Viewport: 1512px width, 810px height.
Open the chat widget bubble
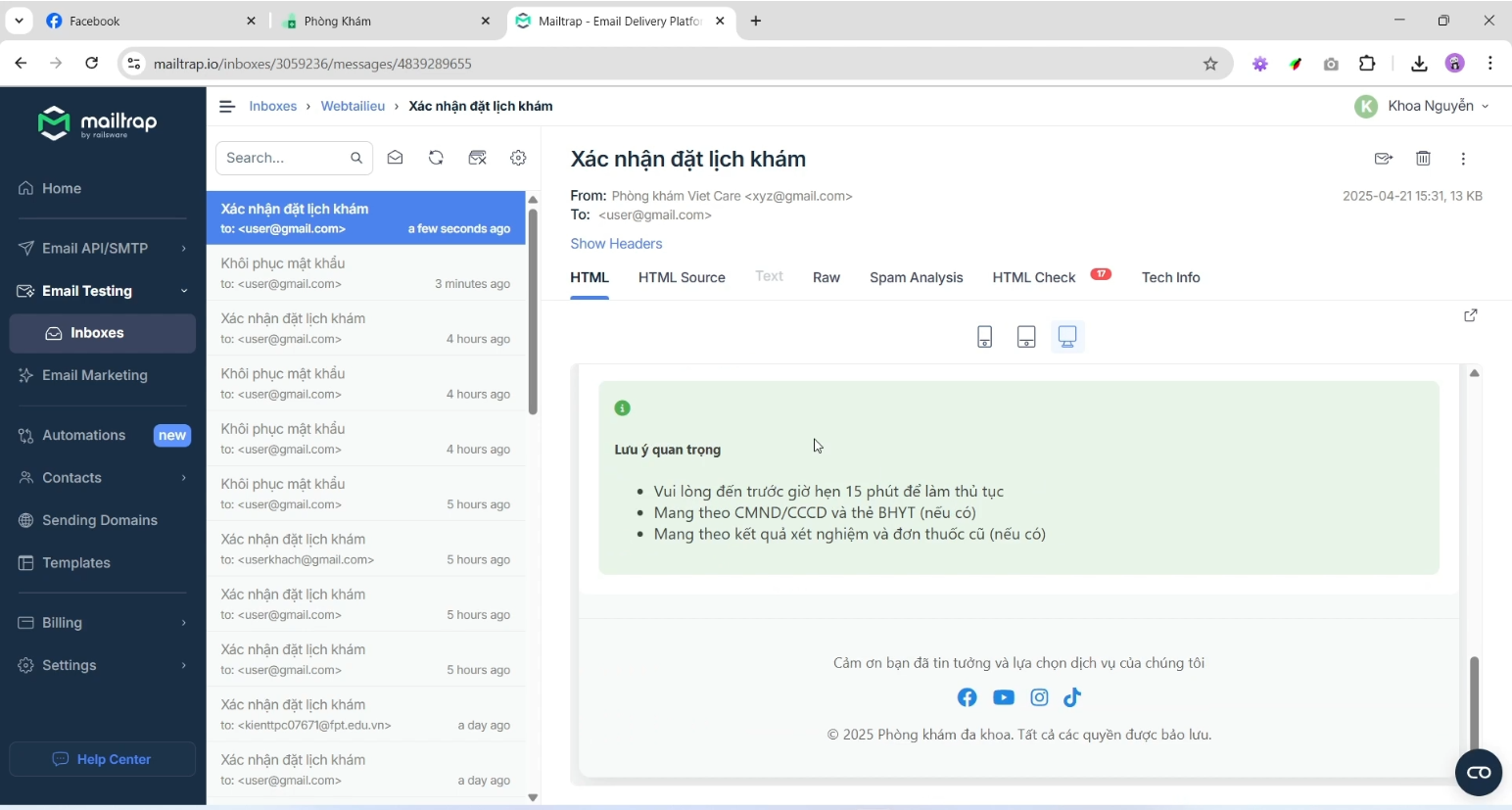click(x=1479, y=773)
